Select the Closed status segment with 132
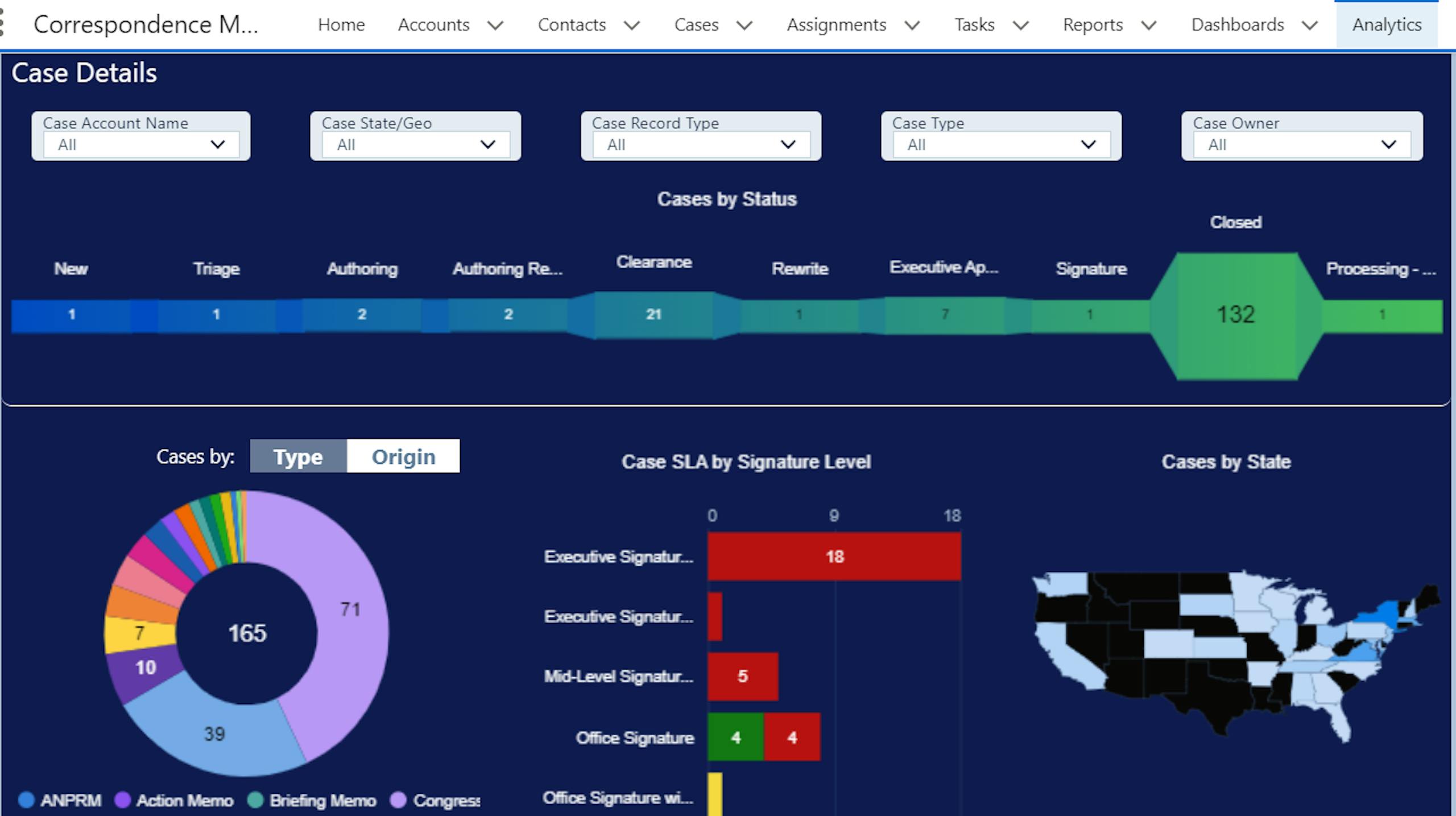Image resolution: width=1456 pixels, height=816 pixels. pos(1235,315)
